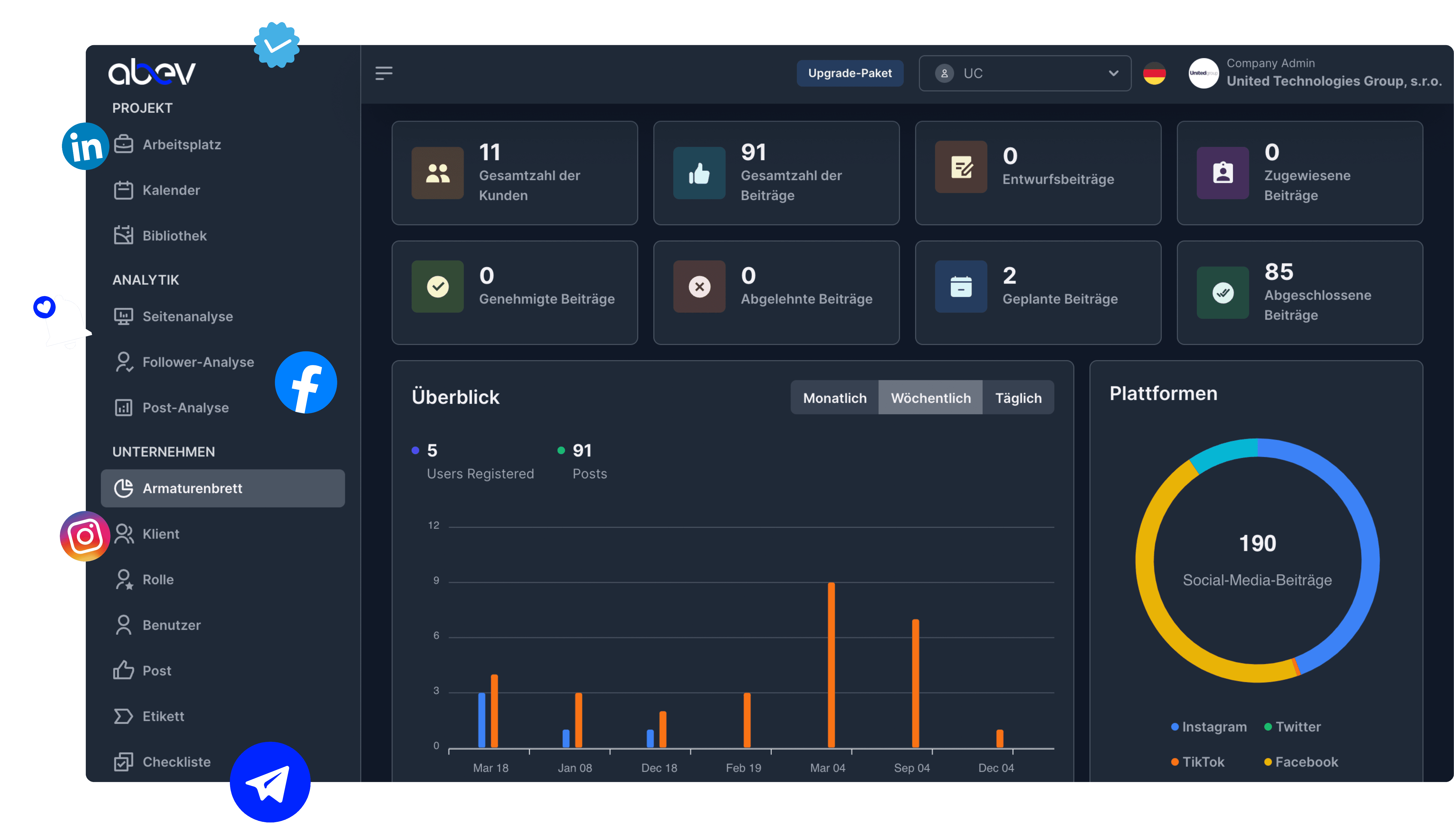Click the 2 Geplante Beiträge value
Viewport: 1454px width, 840px height.
click(x=1009, y=275)
